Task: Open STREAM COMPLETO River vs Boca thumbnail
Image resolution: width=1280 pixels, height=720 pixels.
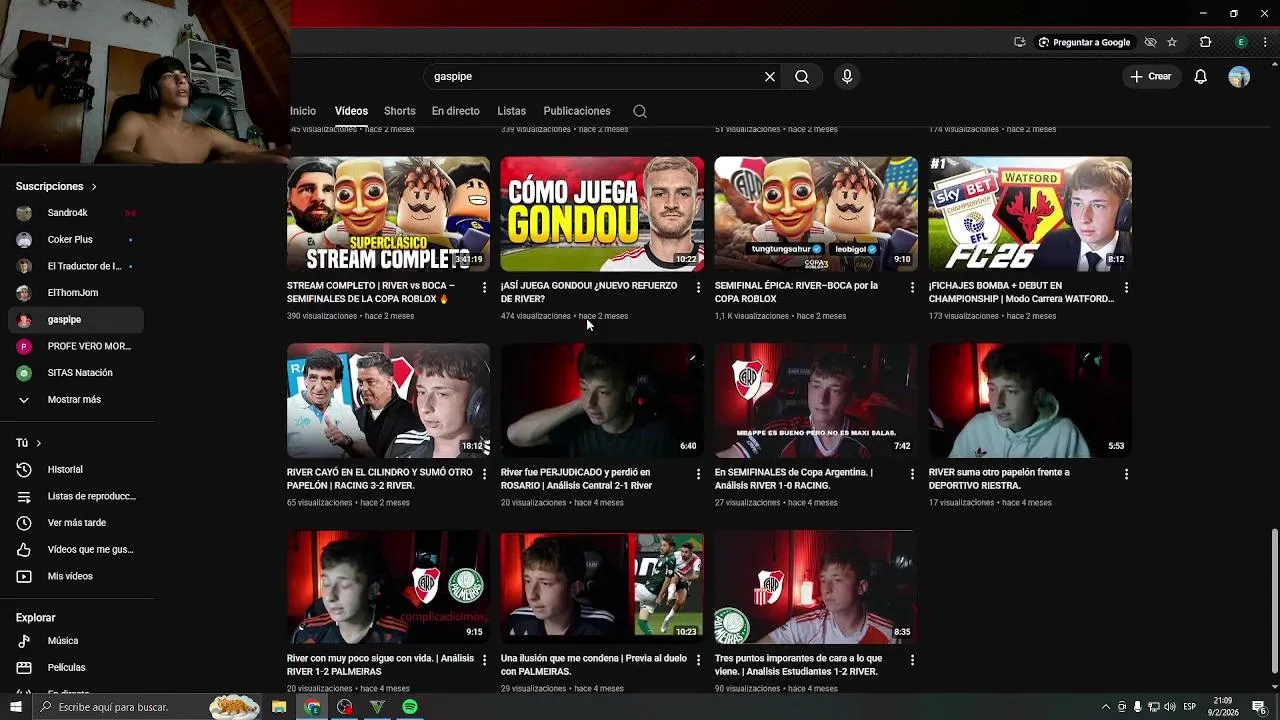Action: tap(388, 214)
